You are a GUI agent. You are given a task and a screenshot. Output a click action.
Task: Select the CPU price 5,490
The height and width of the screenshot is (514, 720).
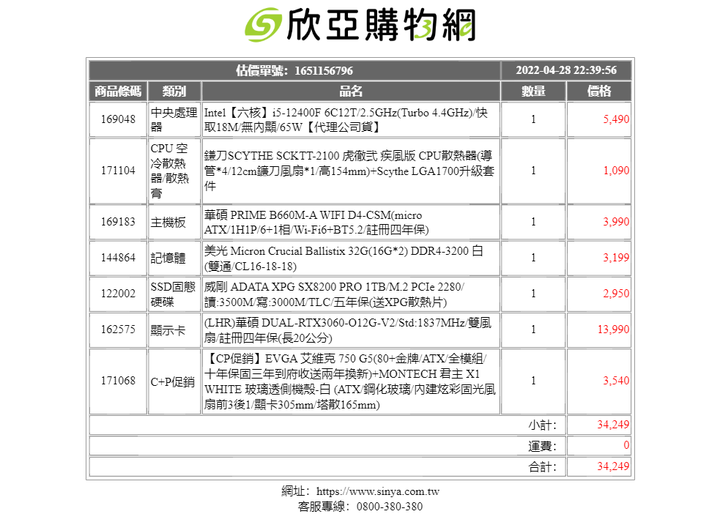pyautogui.click(x=616, y=119)
